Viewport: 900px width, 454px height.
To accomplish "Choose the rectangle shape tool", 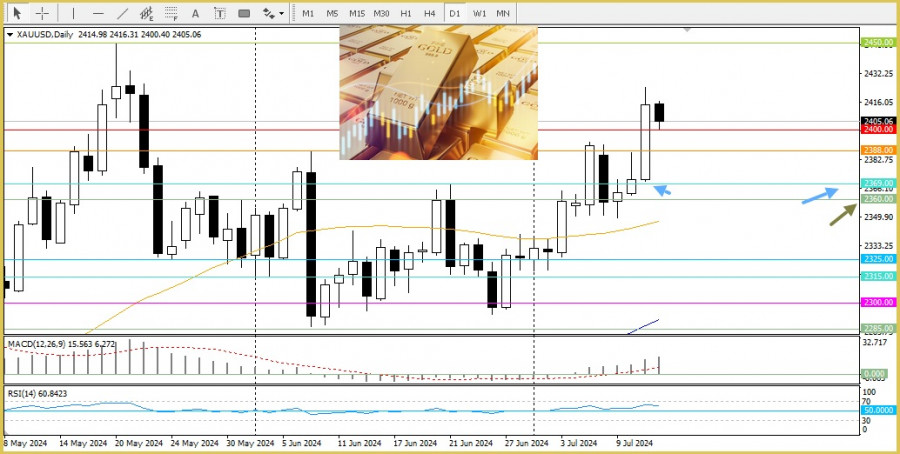I will [244, 13].
